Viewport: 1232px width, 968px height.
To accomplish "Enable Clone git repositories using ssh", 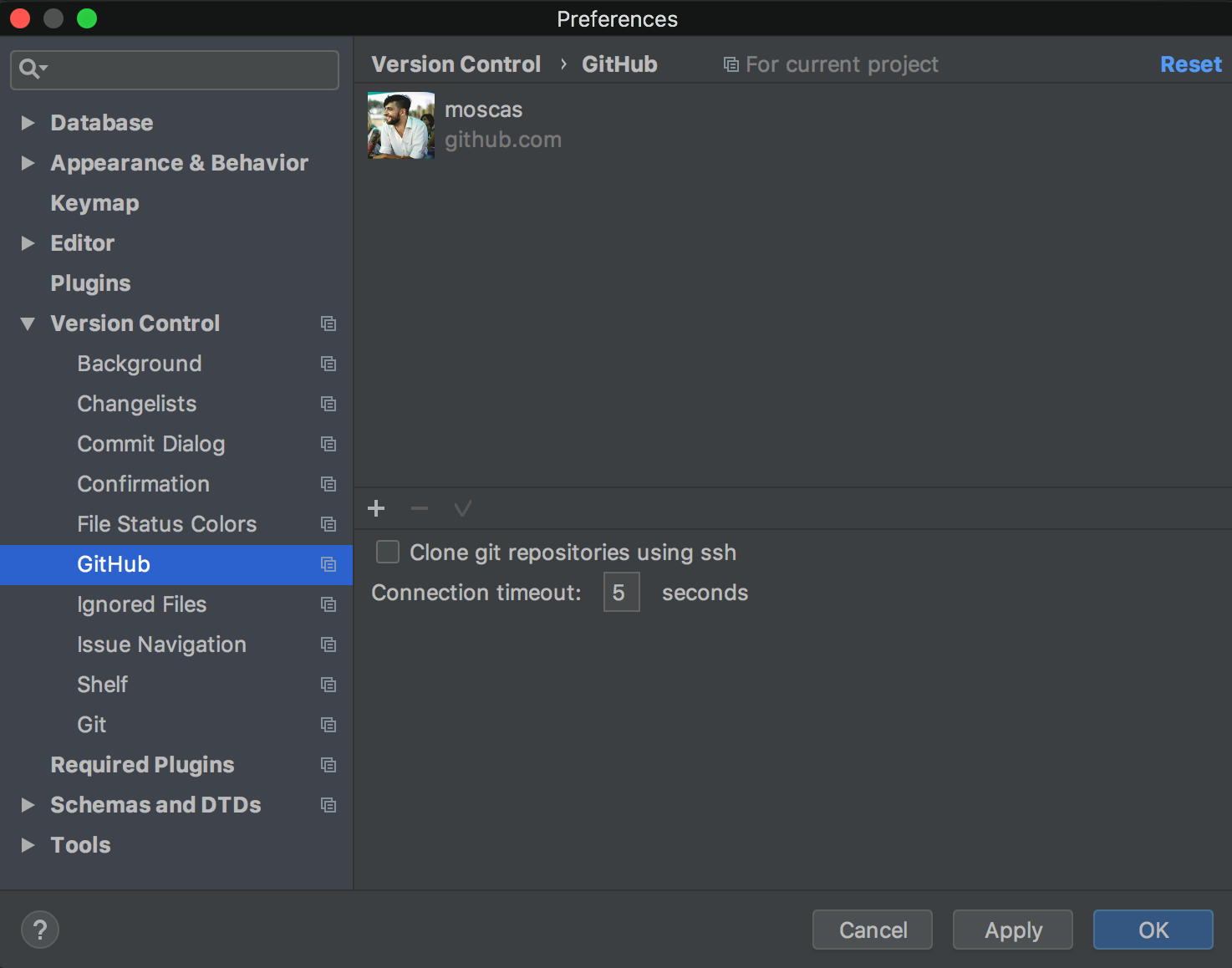I will pos(388,552).
